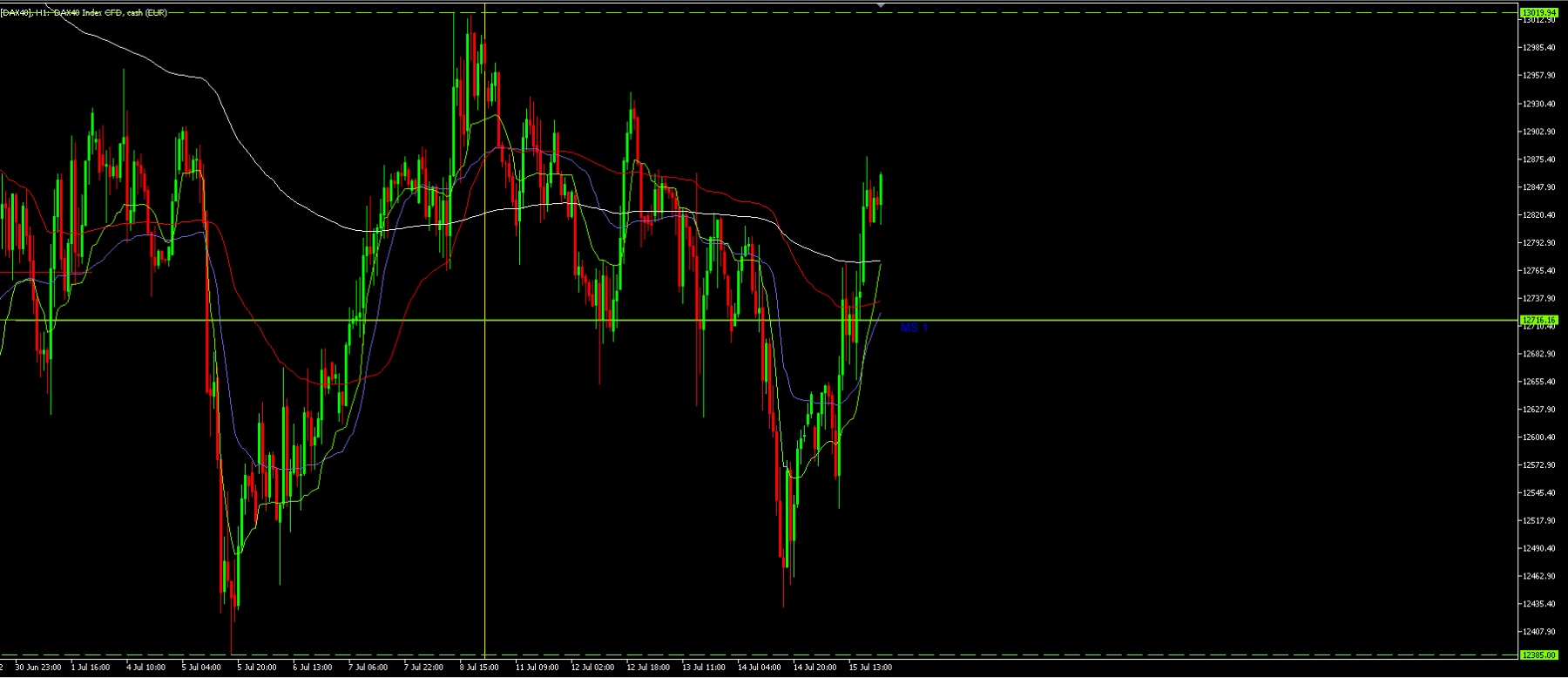Click the green horizontal level line right of MS 1
Image resolution: width=1568 pixels, height=678 pixels.
(1220, 321)
